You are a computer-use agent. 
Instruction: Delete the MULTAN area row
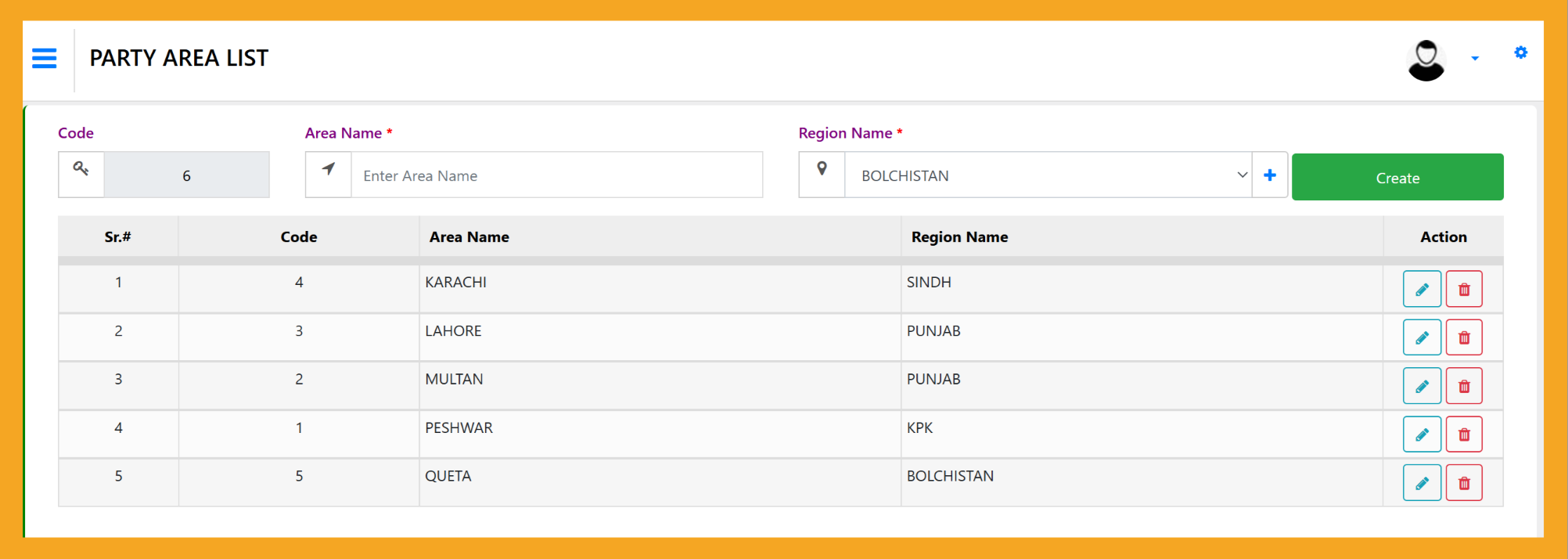1464,387
